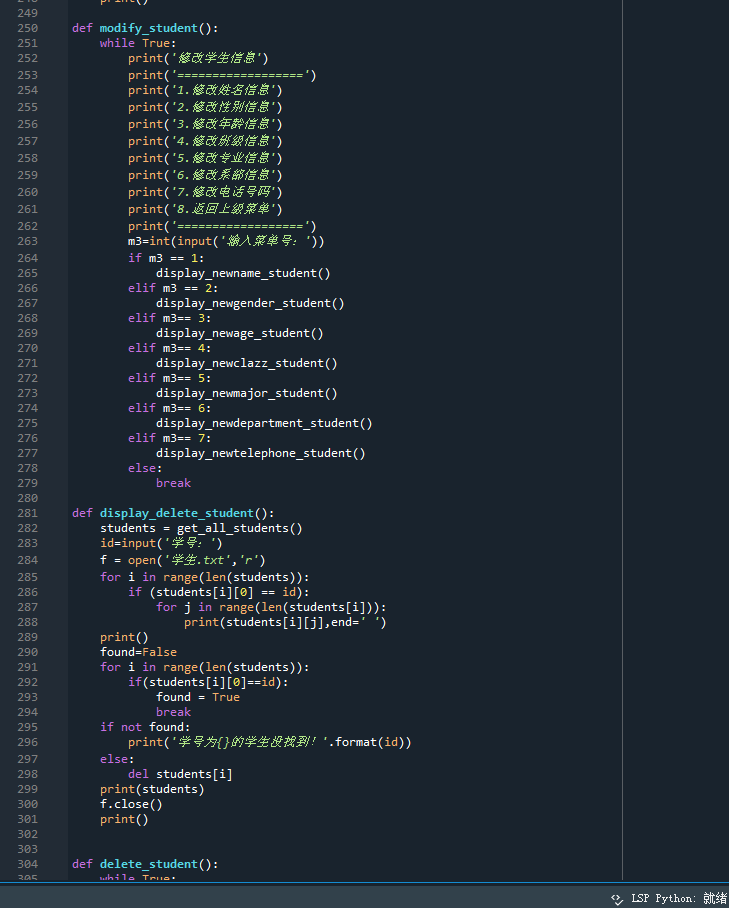Click the string '6.修改系部信息'
The image size is (729, 908).
click(224, 175)
